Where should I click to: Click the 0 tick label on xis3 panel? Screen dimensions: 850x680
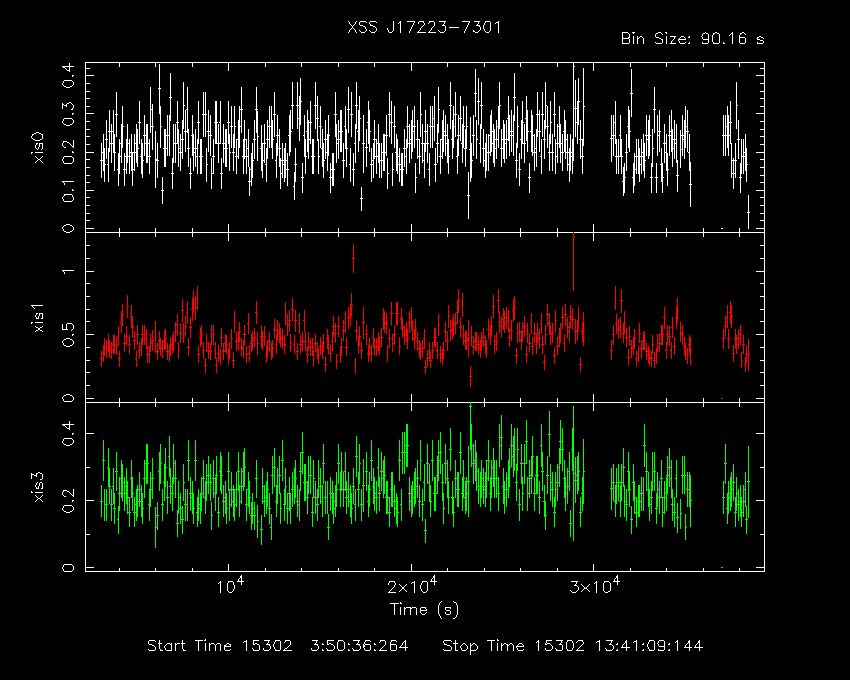(68, 568)
